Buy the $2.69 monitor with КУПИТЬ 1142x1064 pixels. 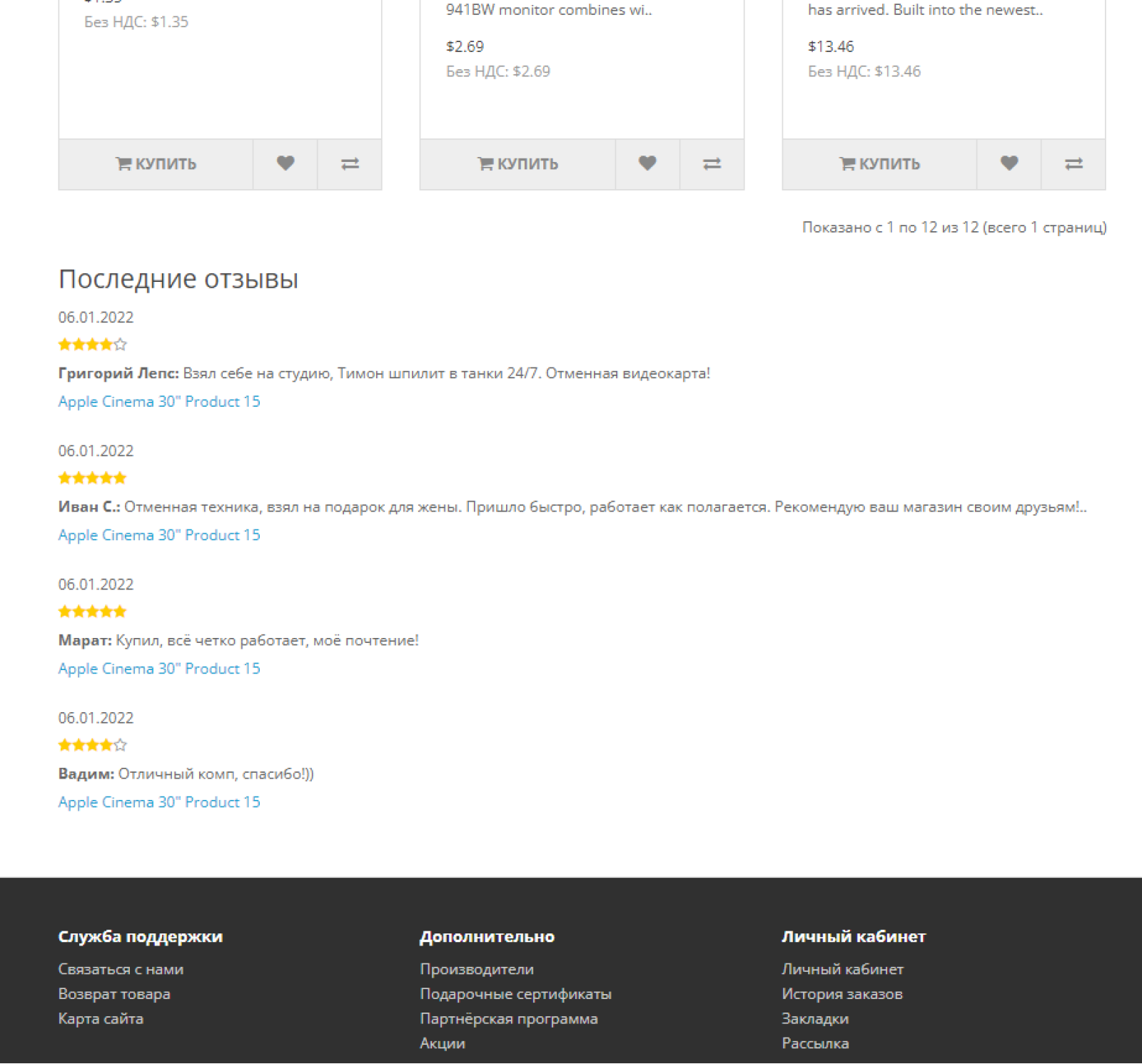tap(518, 164)
